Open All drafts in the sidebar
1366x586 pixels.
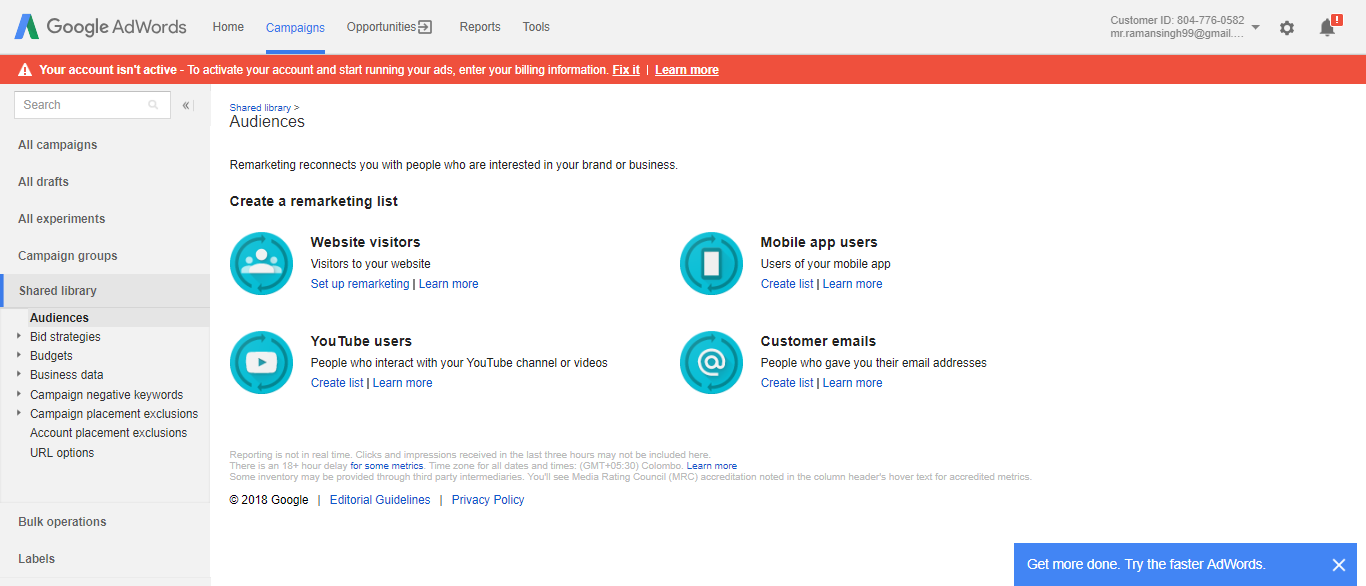pos(43,182)
